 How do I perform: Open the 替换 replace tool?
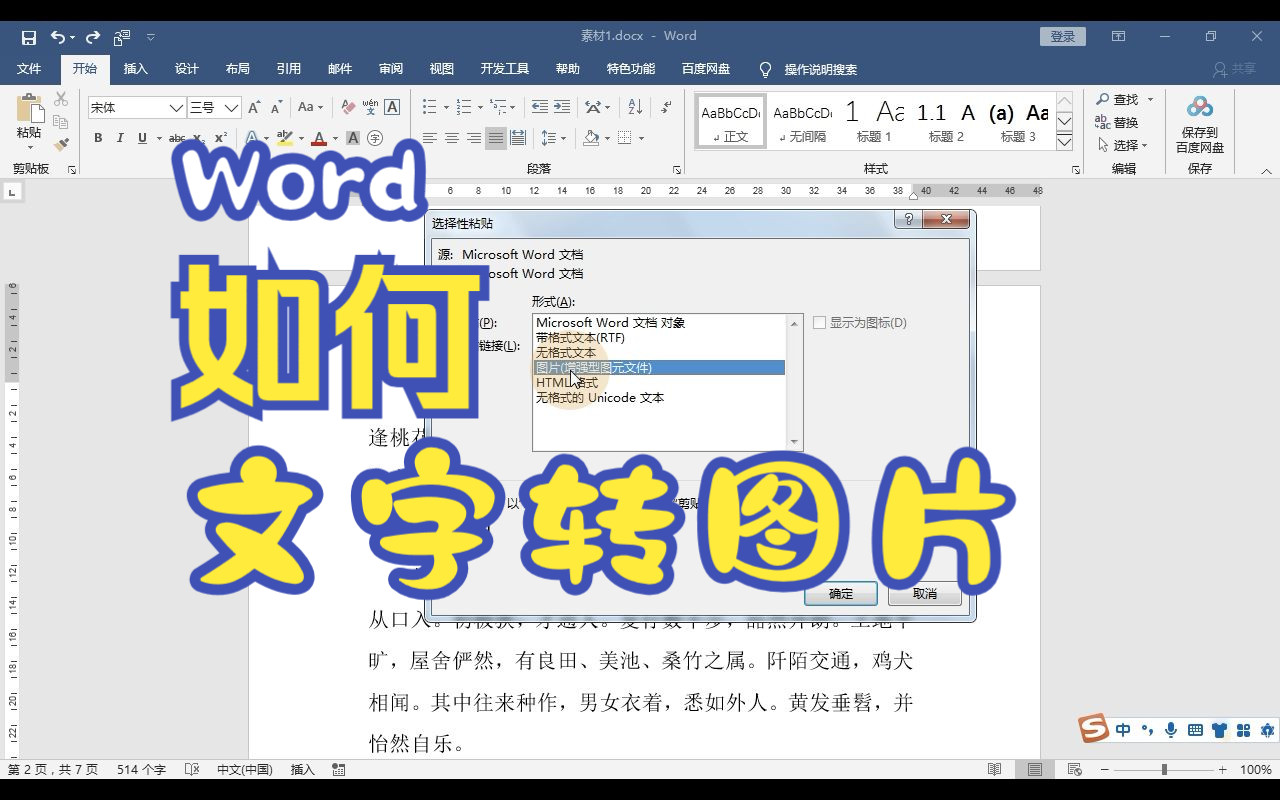coord(1117,122)
